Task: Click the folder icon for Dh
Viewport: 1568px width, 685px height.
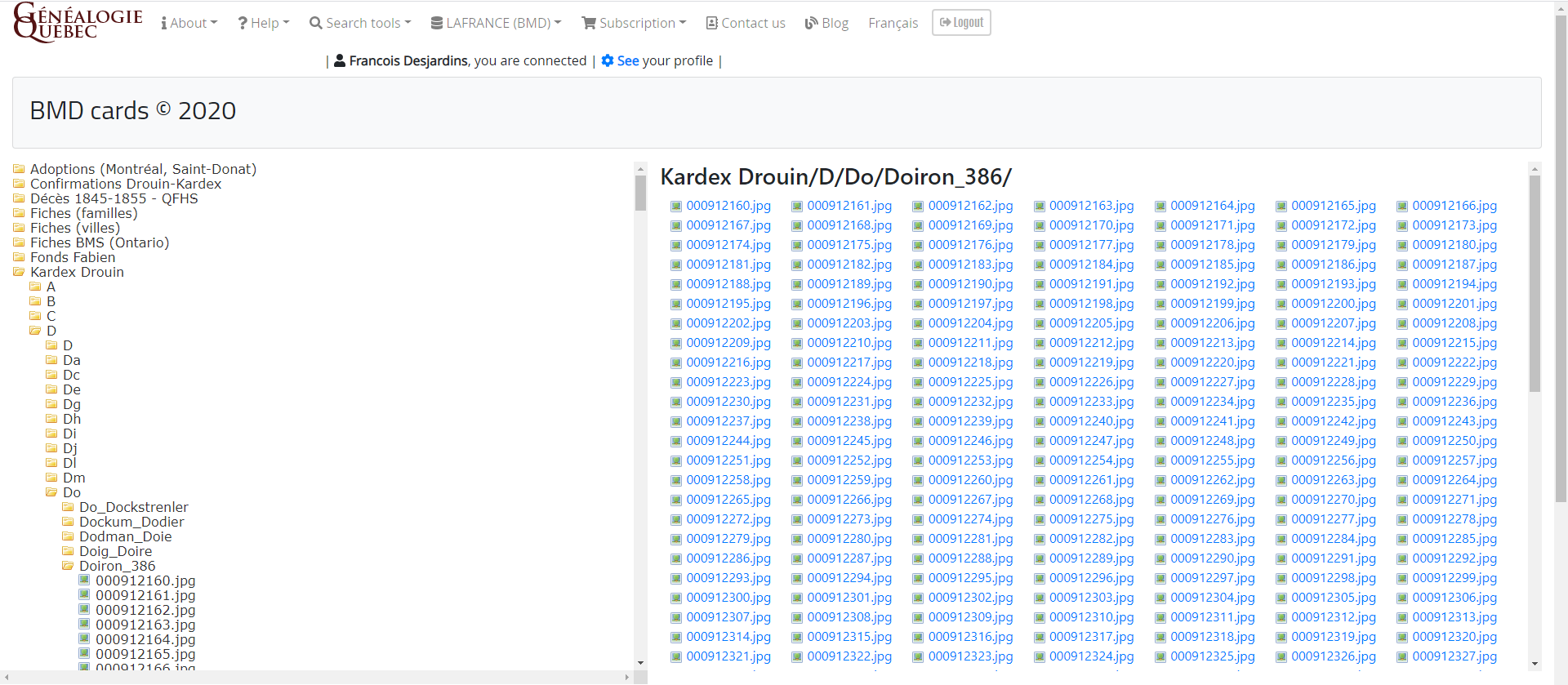Action: tap(51, 419)
